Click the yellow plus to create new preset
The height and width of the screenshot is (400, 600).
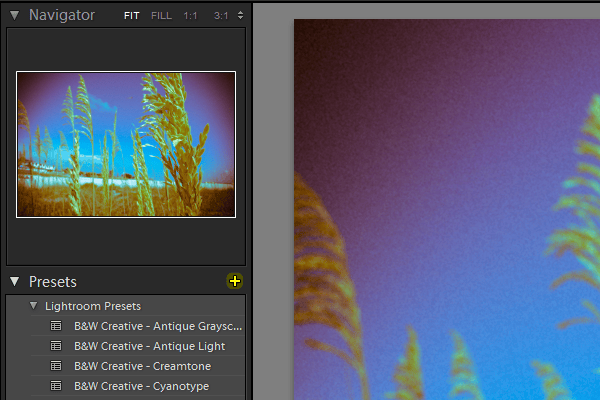click(x=235, y=281)
